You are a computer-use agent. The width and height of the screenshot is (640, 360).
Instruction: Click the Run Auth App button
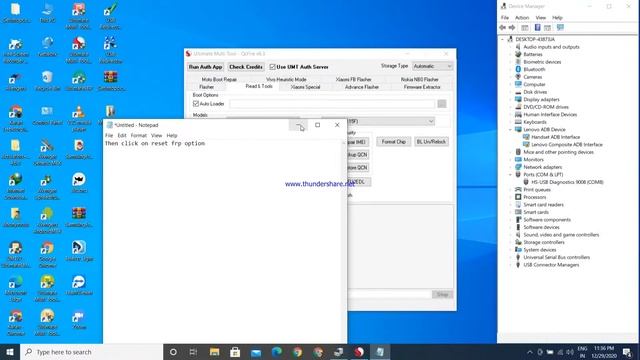tap(205, 67)
